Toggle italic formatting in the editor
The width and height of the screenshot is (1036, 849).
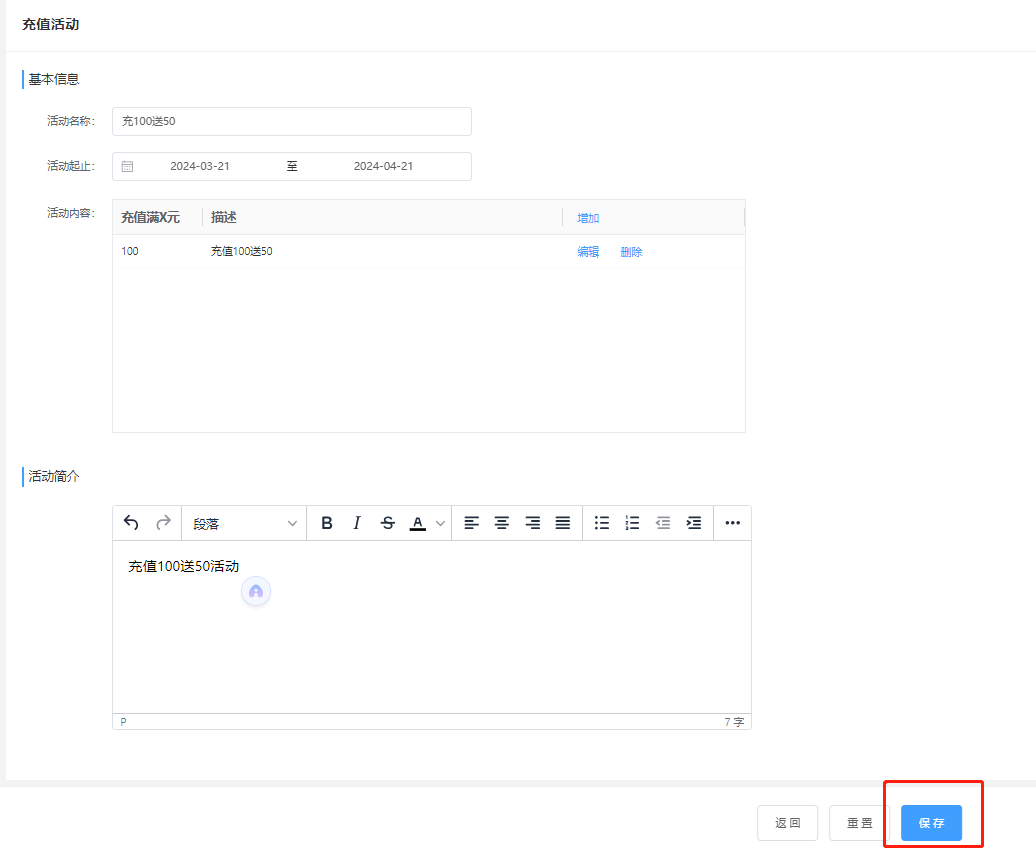[x=356, y=523]
